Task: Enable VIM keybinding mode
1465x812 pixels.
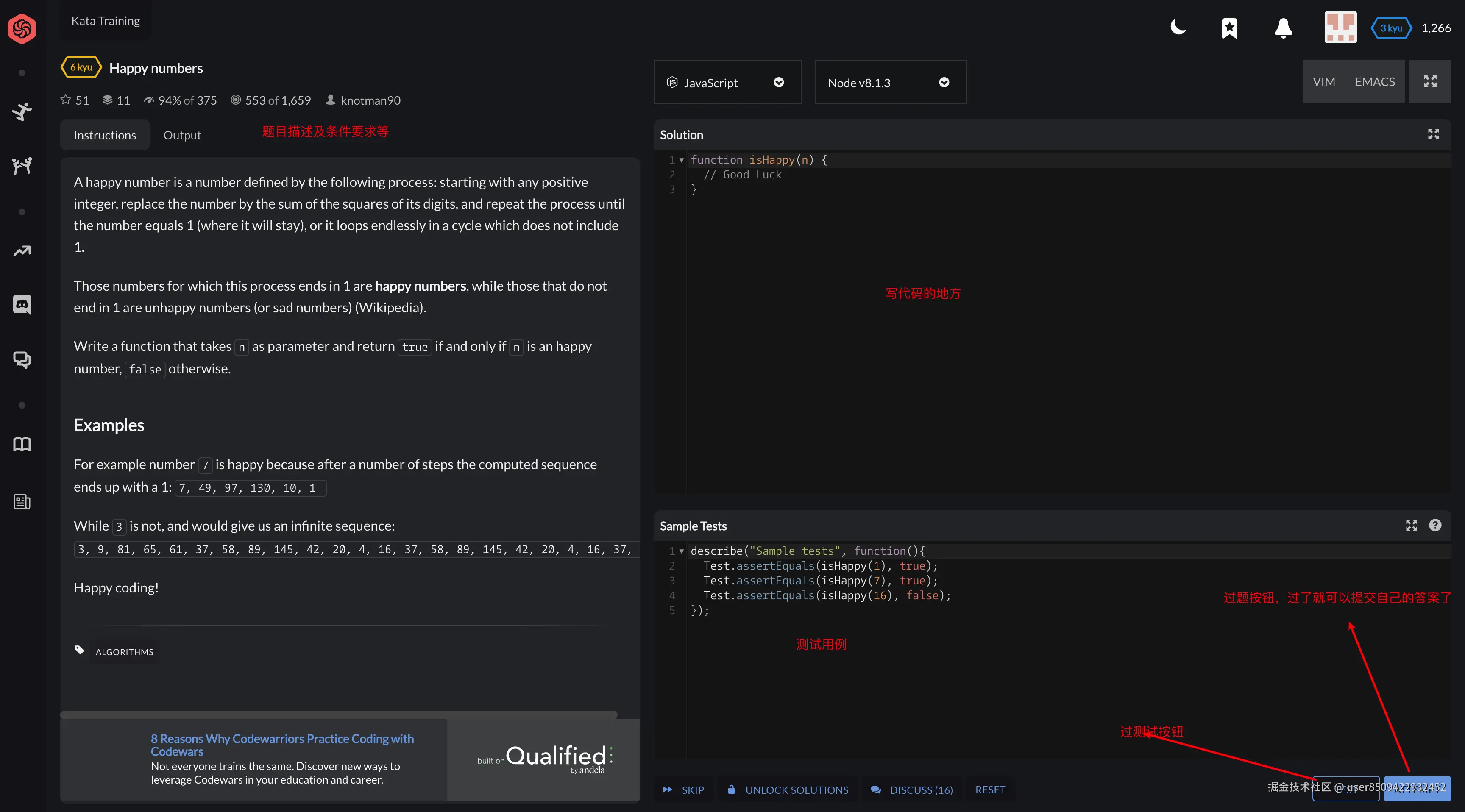Action: [x=1323, y=82]
